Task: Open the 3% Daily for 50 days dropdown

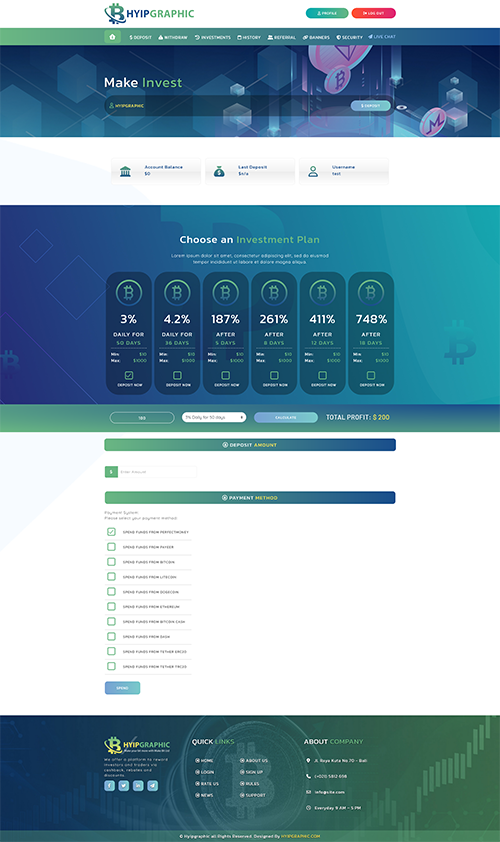Action: click(x=214, y=417)
